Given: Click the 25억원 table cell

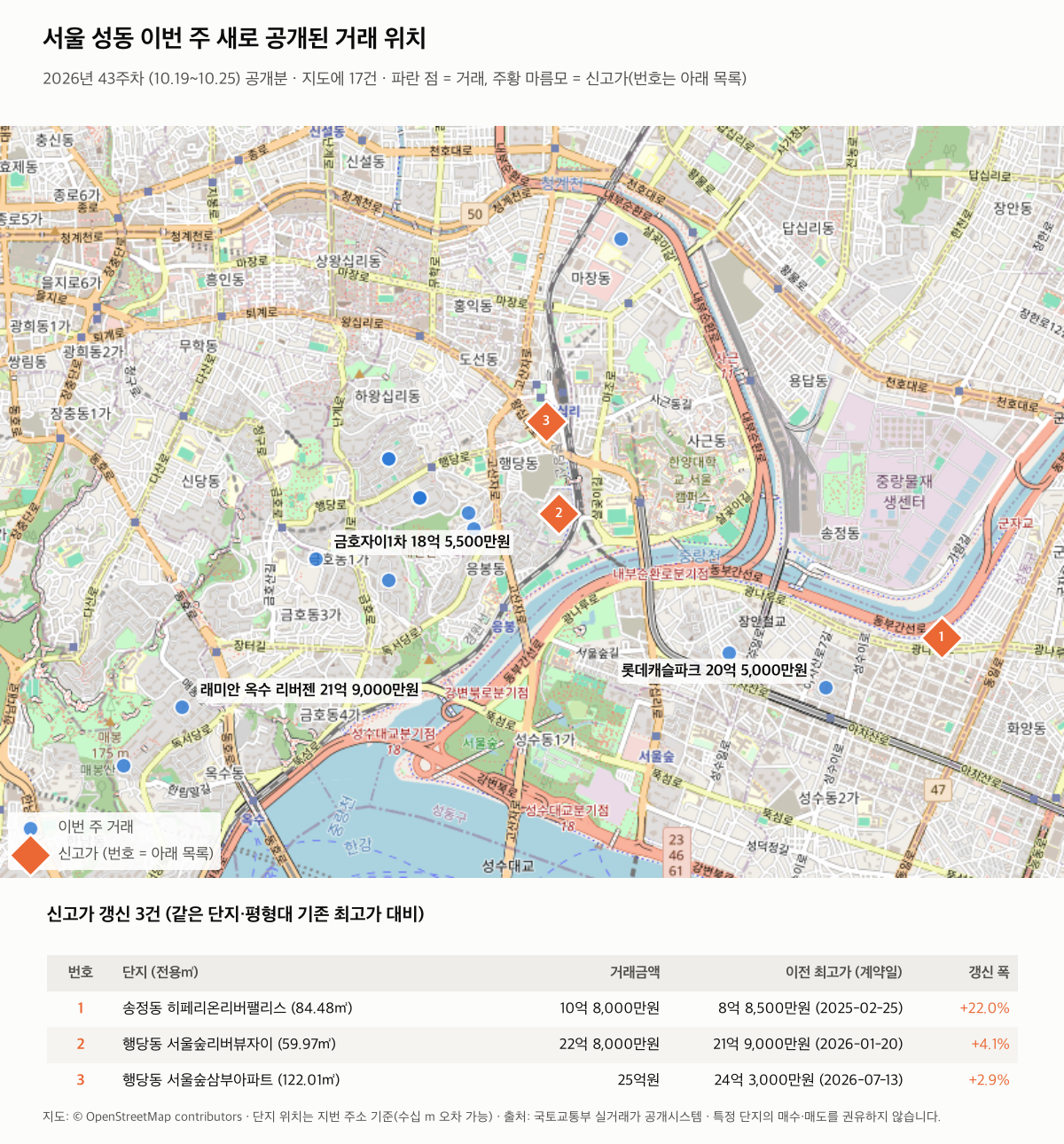Looking at the screenshot, I should pos(638,1080).
